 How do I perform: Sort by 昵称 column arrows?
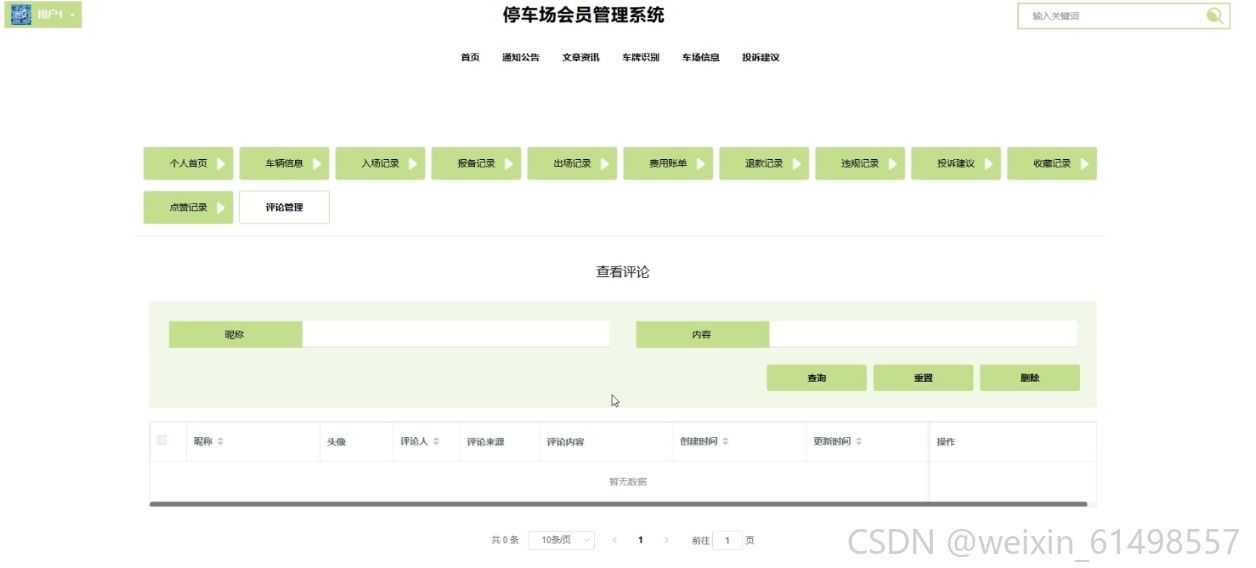click(x=220, y=442)
